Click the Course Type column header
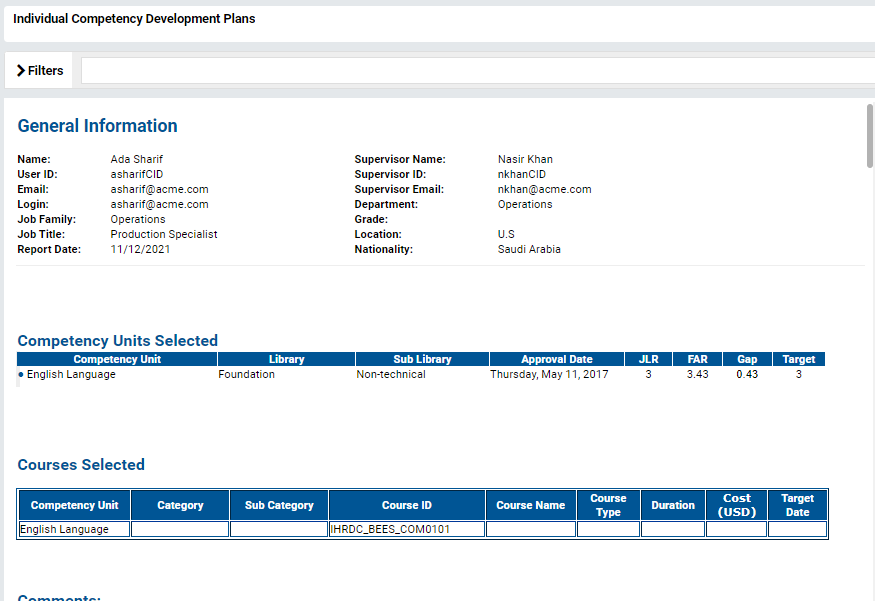This screenshot has width=875, height=601. [608, 505]
